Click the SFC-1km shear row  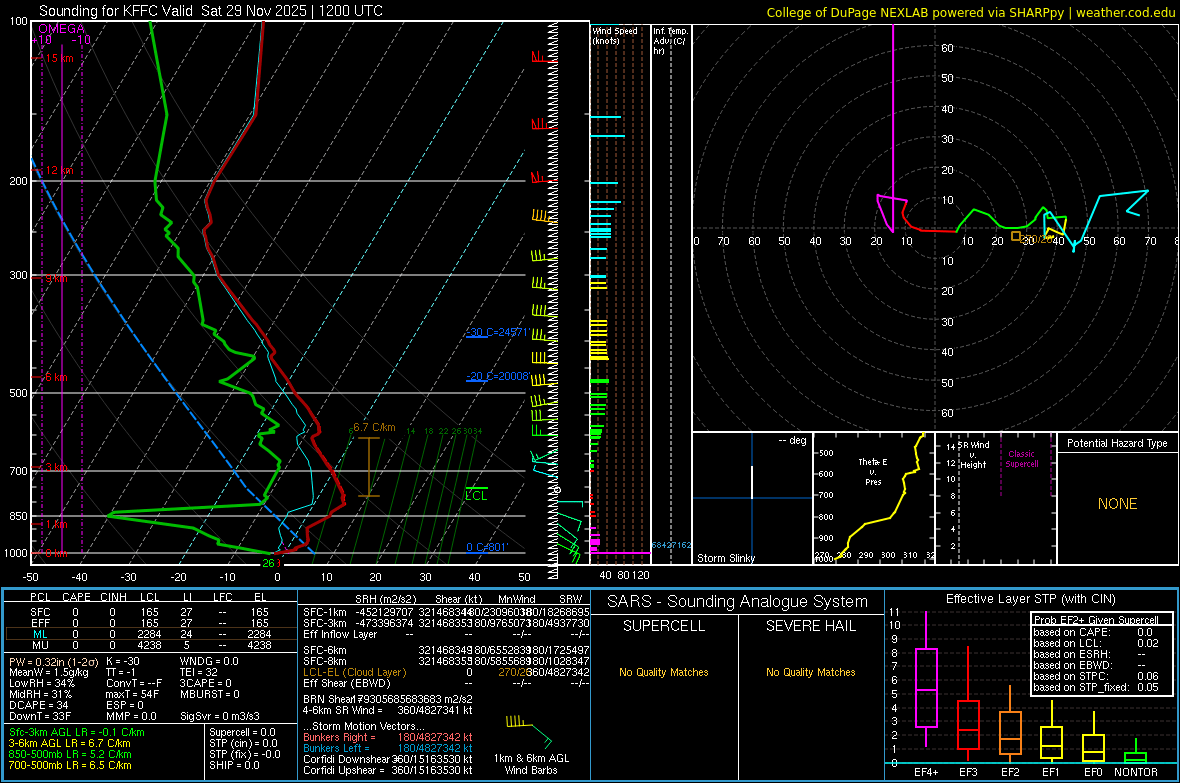[x=446, y=613]
